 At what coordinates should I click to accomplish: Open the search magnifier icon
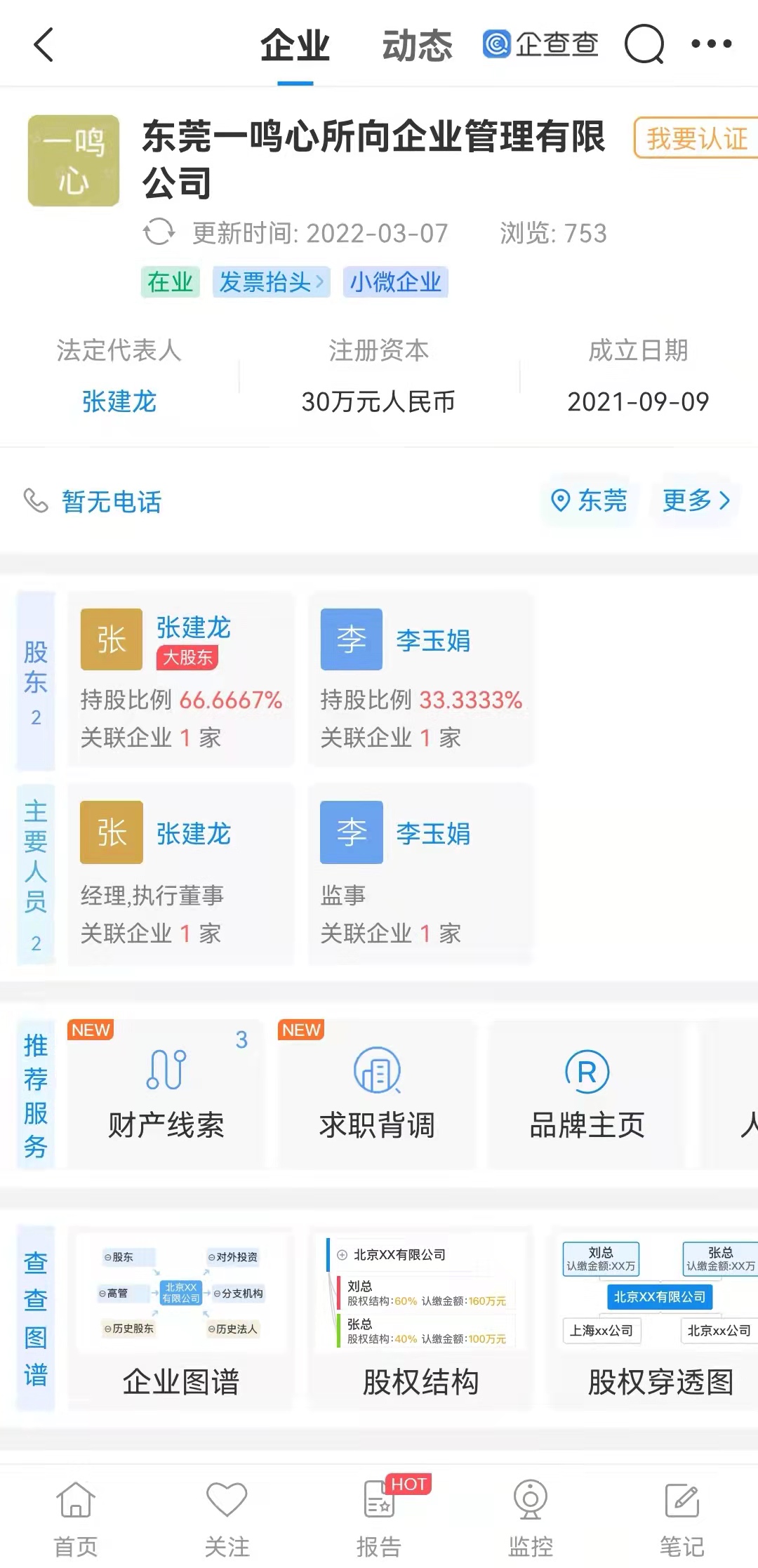(644, 44)
